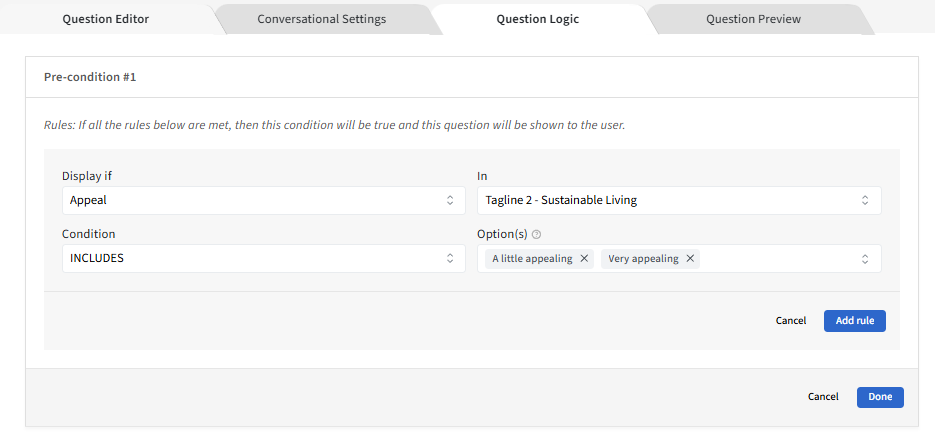Image resolution: width=935 pixels, height=440 pixels.
Task: Remove the 'Very appealing' option tag
Action: pos(690,259)
